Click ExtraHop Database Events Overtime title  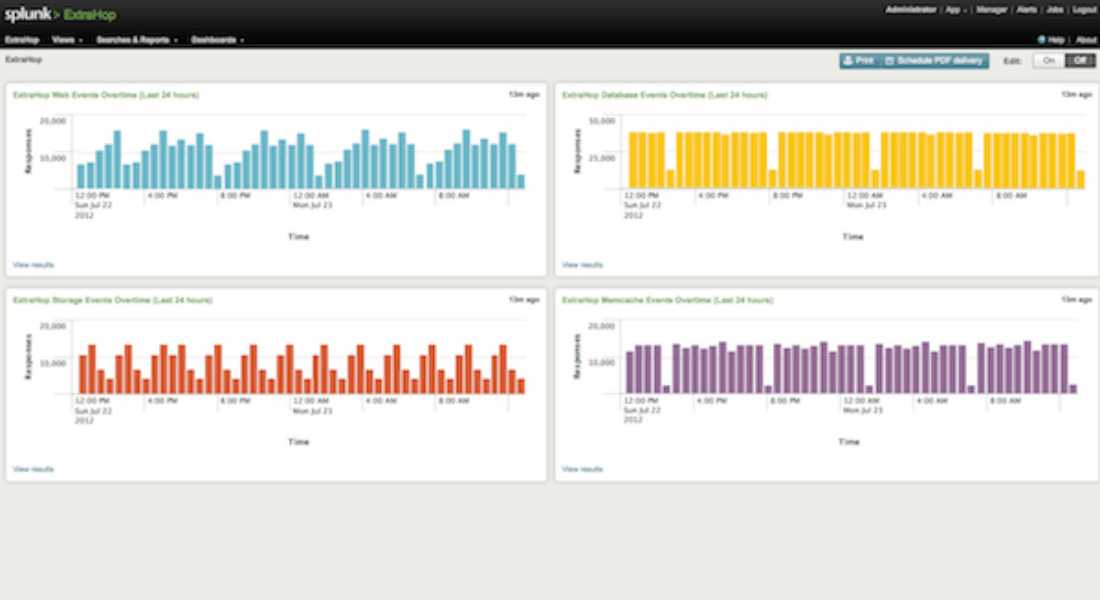664,95
